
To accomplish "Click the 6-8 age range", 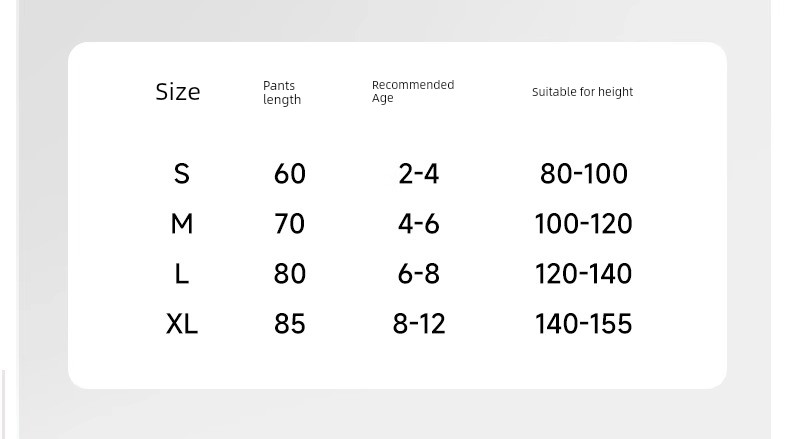I will pos(419,274).
